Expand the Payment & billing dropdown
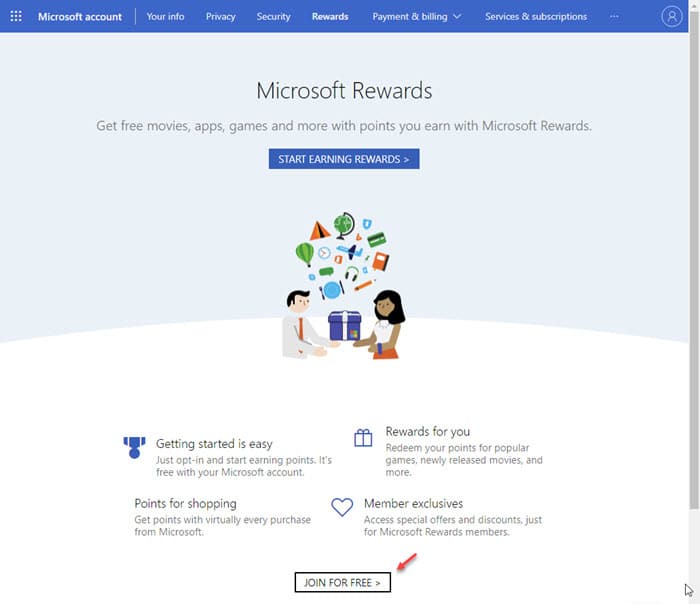 click(x=417, y=17)
